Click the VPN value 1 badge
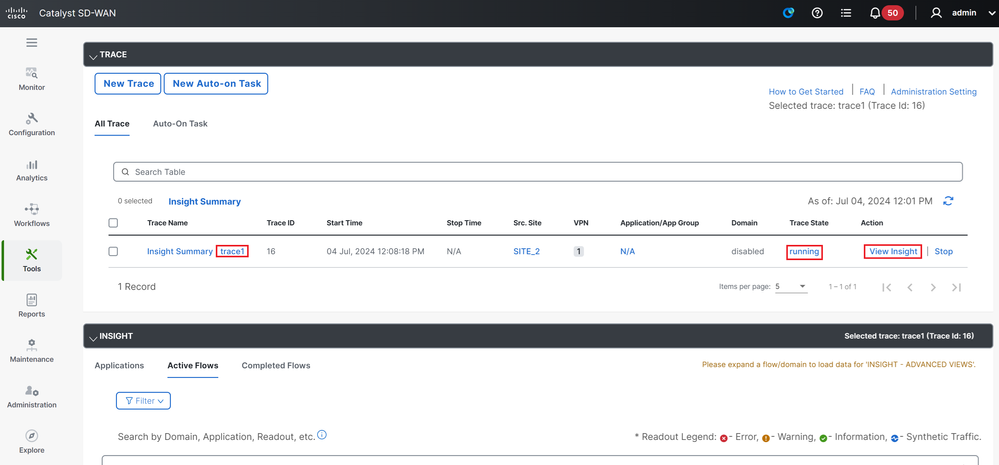The image size is (999, 465). (x=579, y=252)
